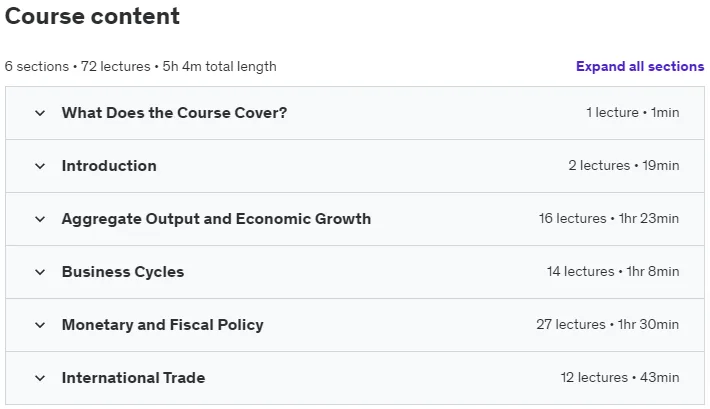Open the chevron next to Business Cycles
The height and width of the screenshot is (409, 710).
click(x=40, y=272)
